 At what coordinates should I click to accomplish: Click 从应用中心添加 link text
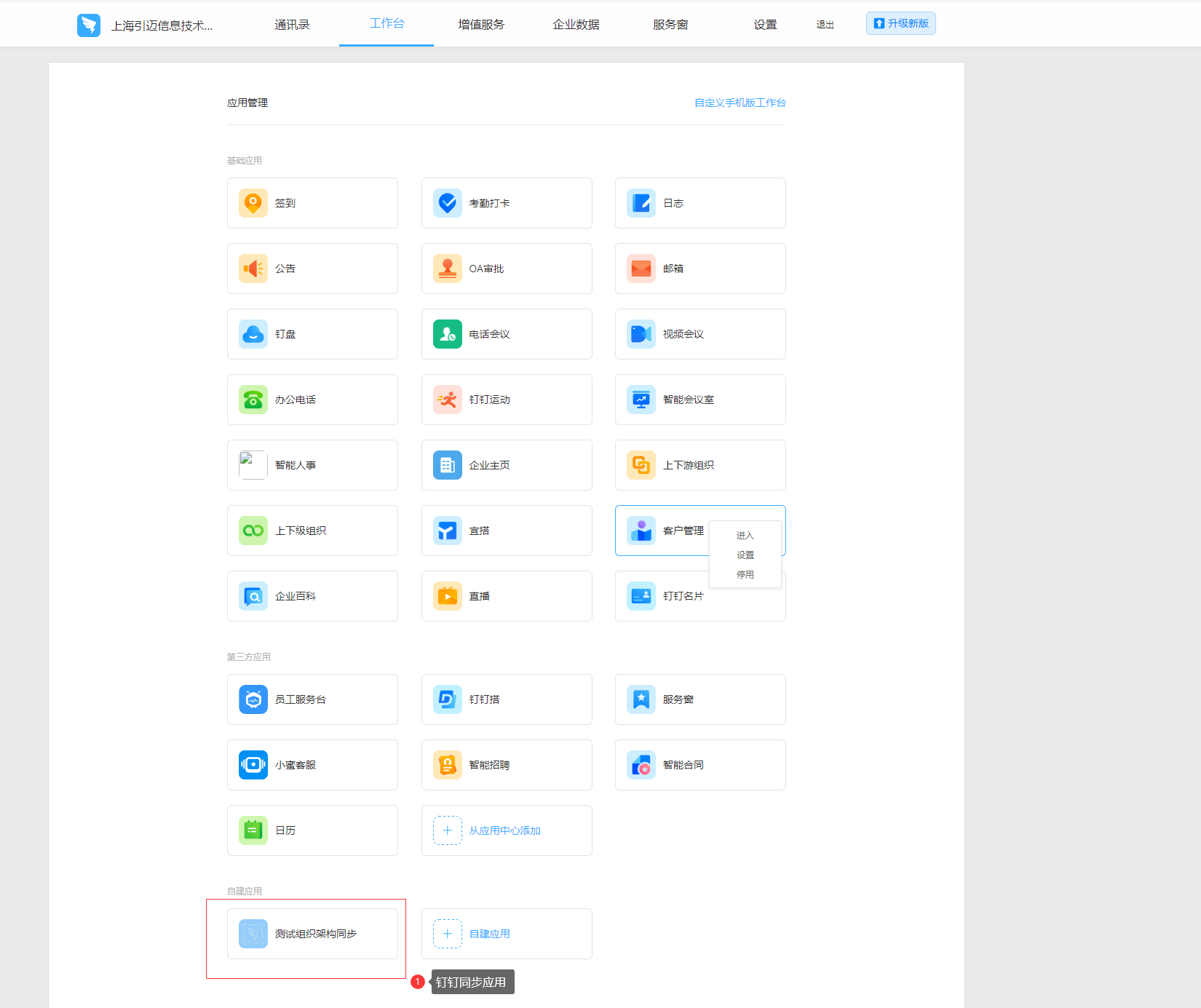point(505,830)
